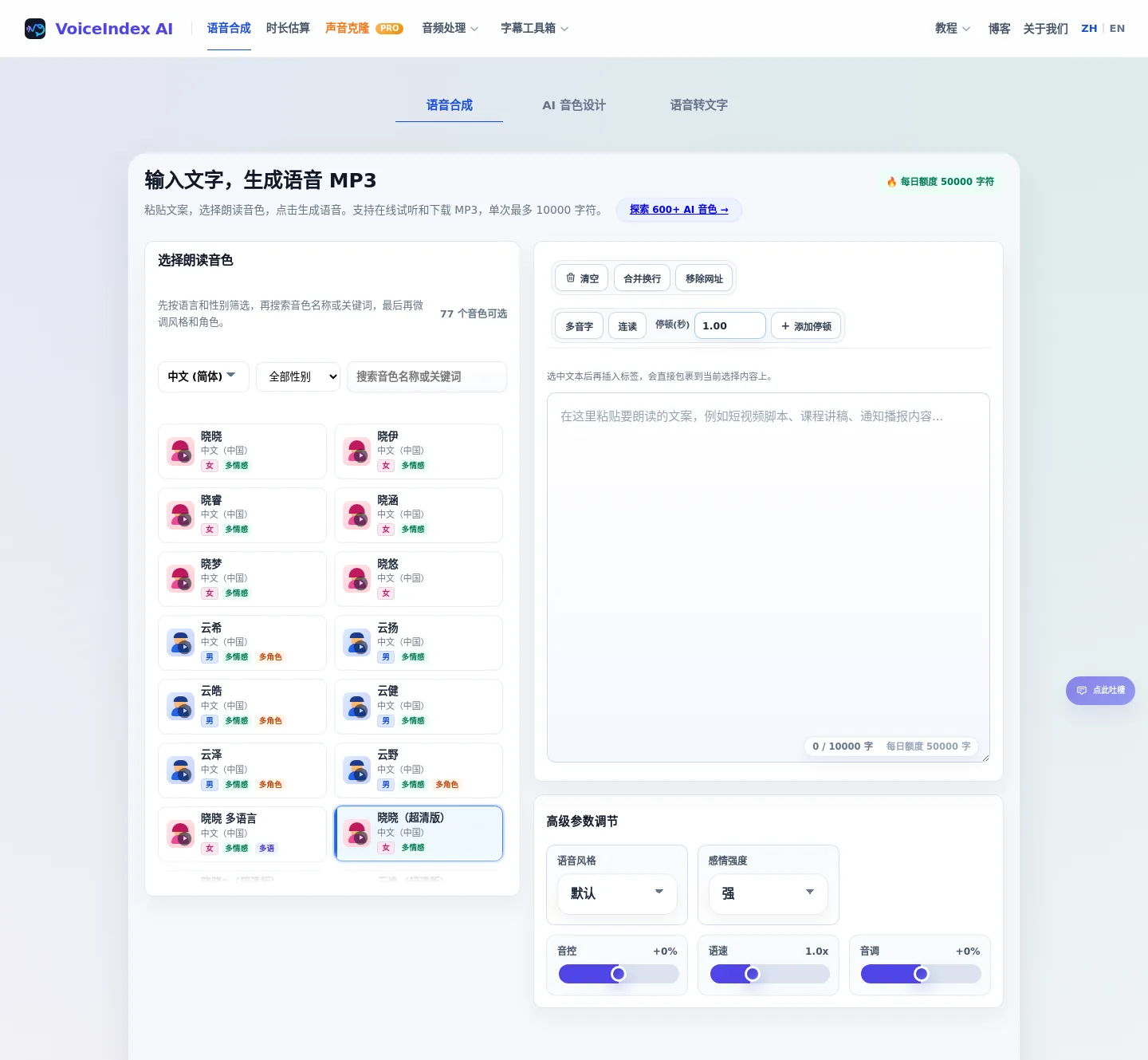Image resolution: width=1148 pixels, height=1060 pixels.
Task: Click the 探索 600+ AI 音色 link
Action: (679, 210)
